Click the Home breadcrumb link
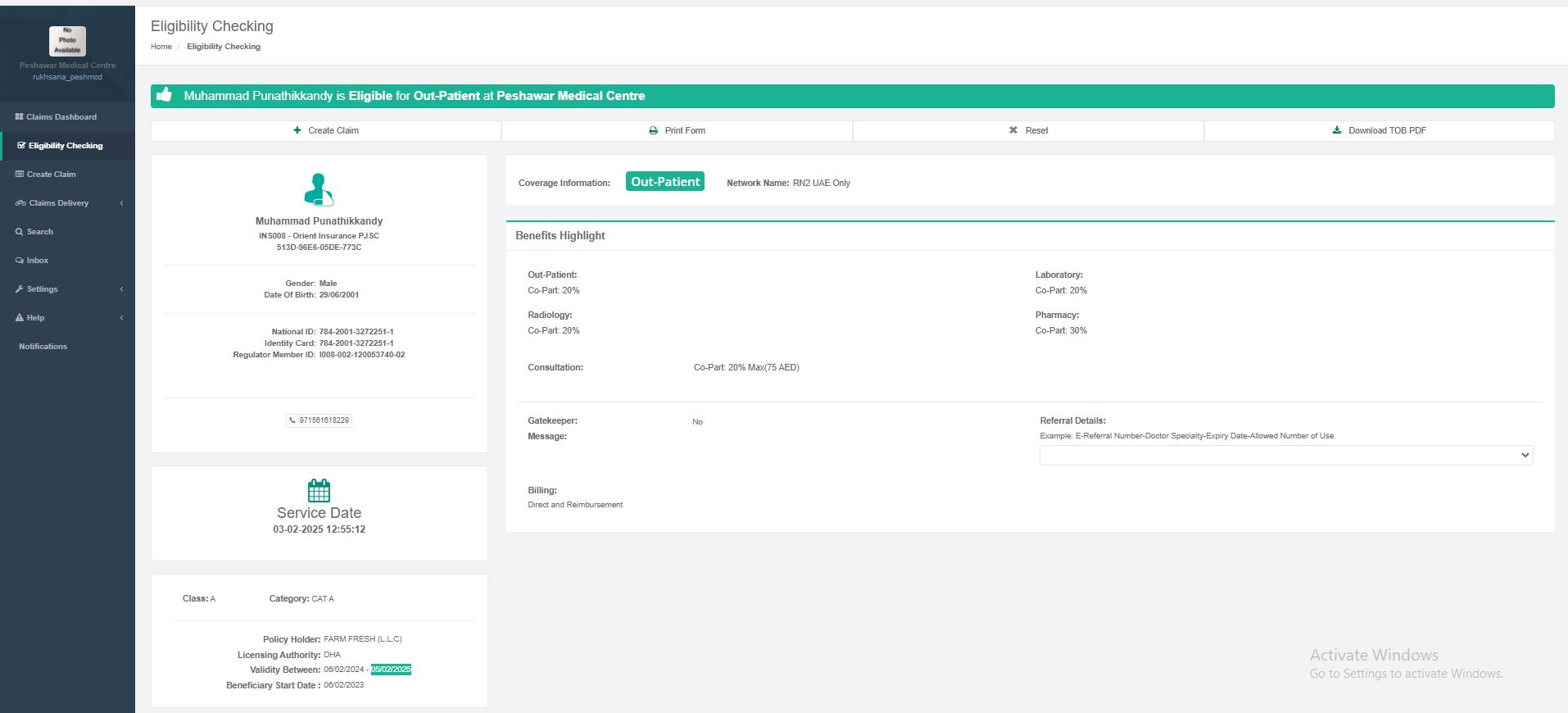Viewport: 1568px width, 713px height. click(161, 47)
